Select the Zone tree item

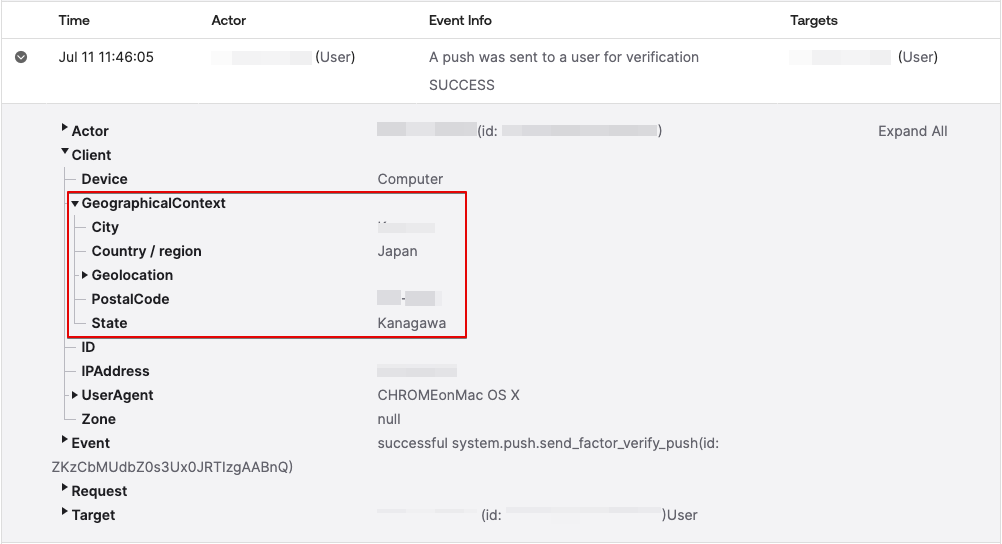click(x=98, y=419)
